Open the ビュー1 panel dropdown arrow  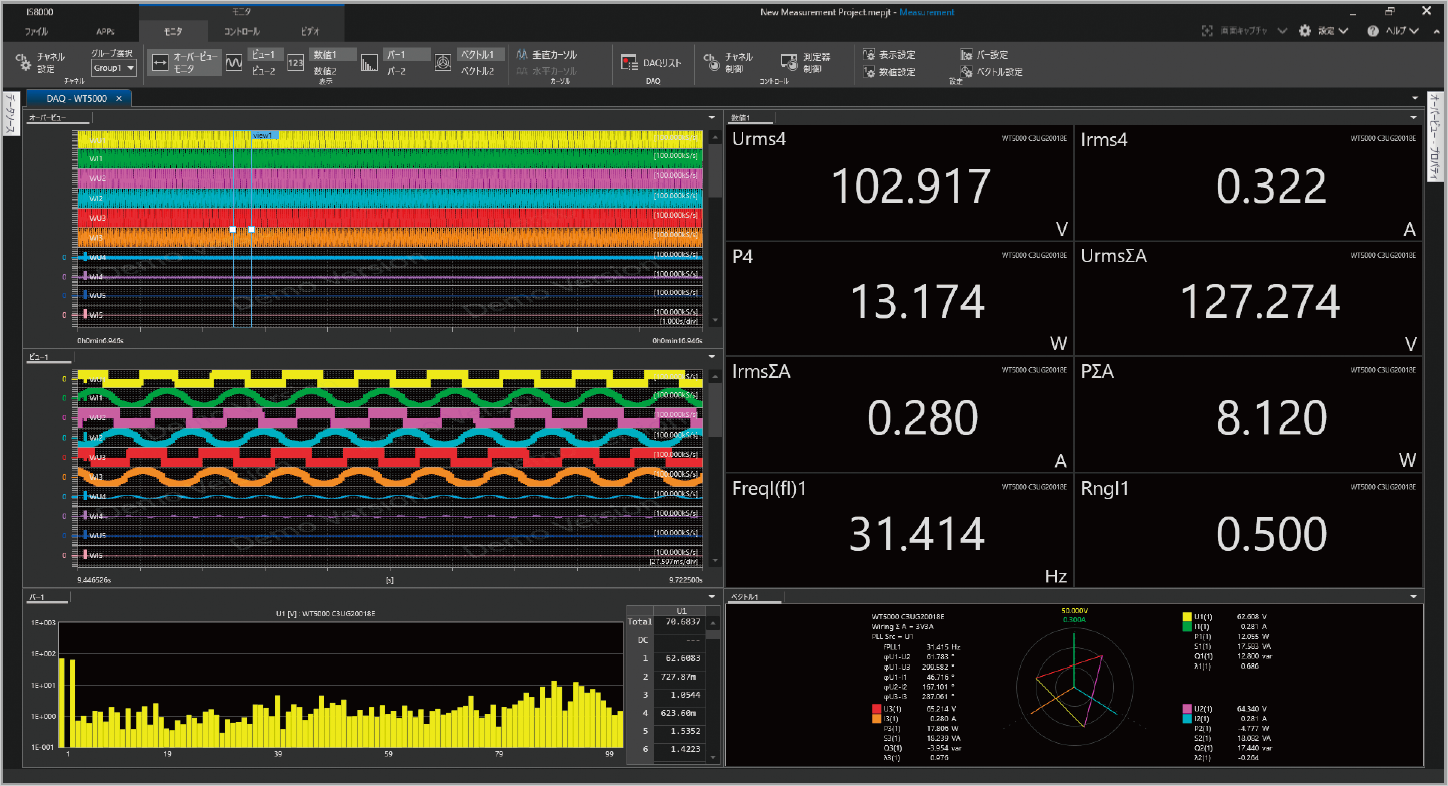711,355
